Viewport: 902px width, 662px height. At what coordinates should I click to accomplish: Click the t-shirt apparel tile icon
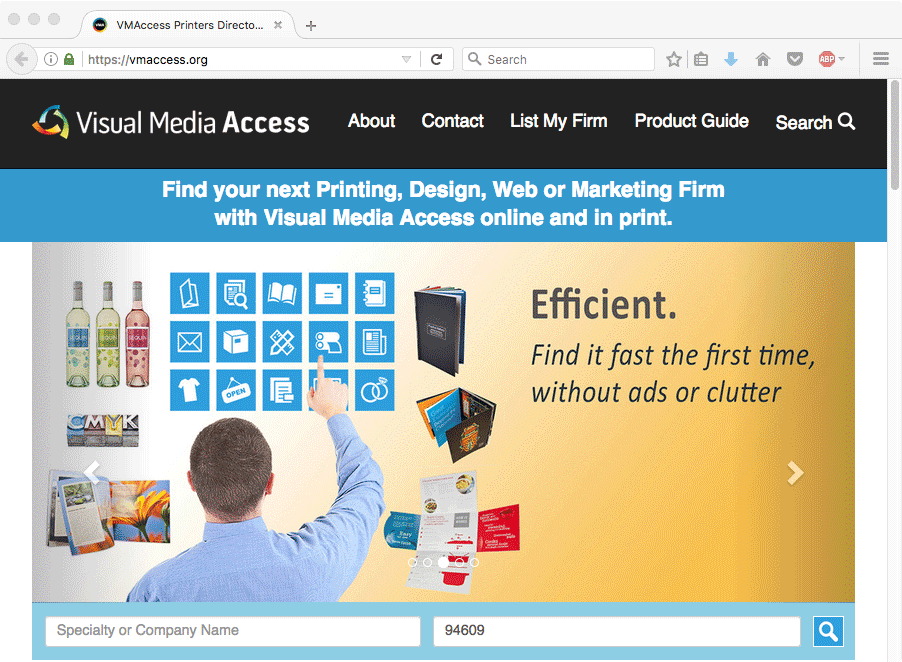[x=189, y=391]
